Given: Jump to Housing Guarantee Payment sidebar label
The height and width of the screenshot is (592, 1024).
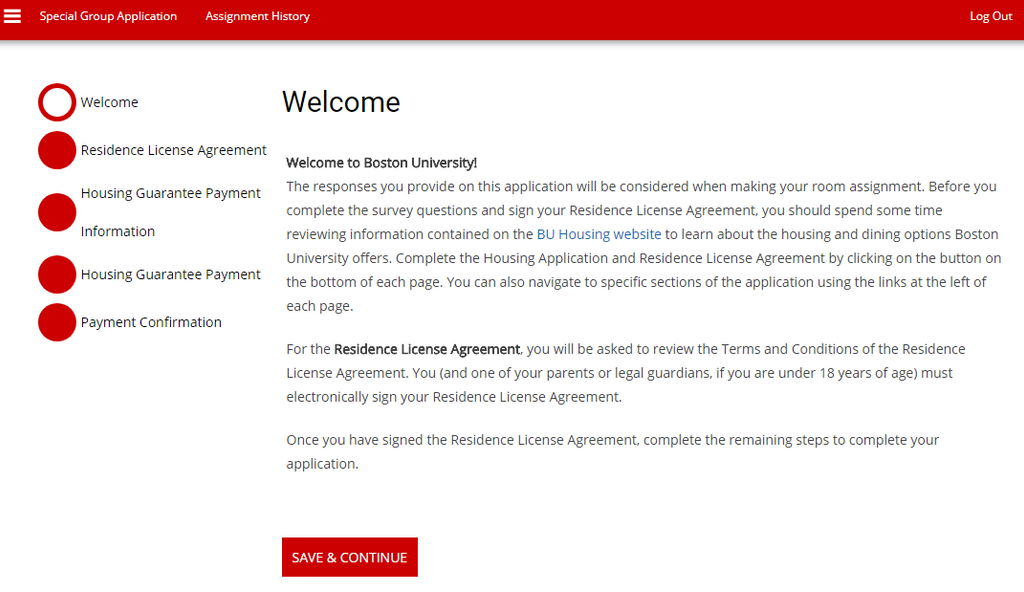Looking at the screenshot, I should pyautogui.click(x=170, y=274).
